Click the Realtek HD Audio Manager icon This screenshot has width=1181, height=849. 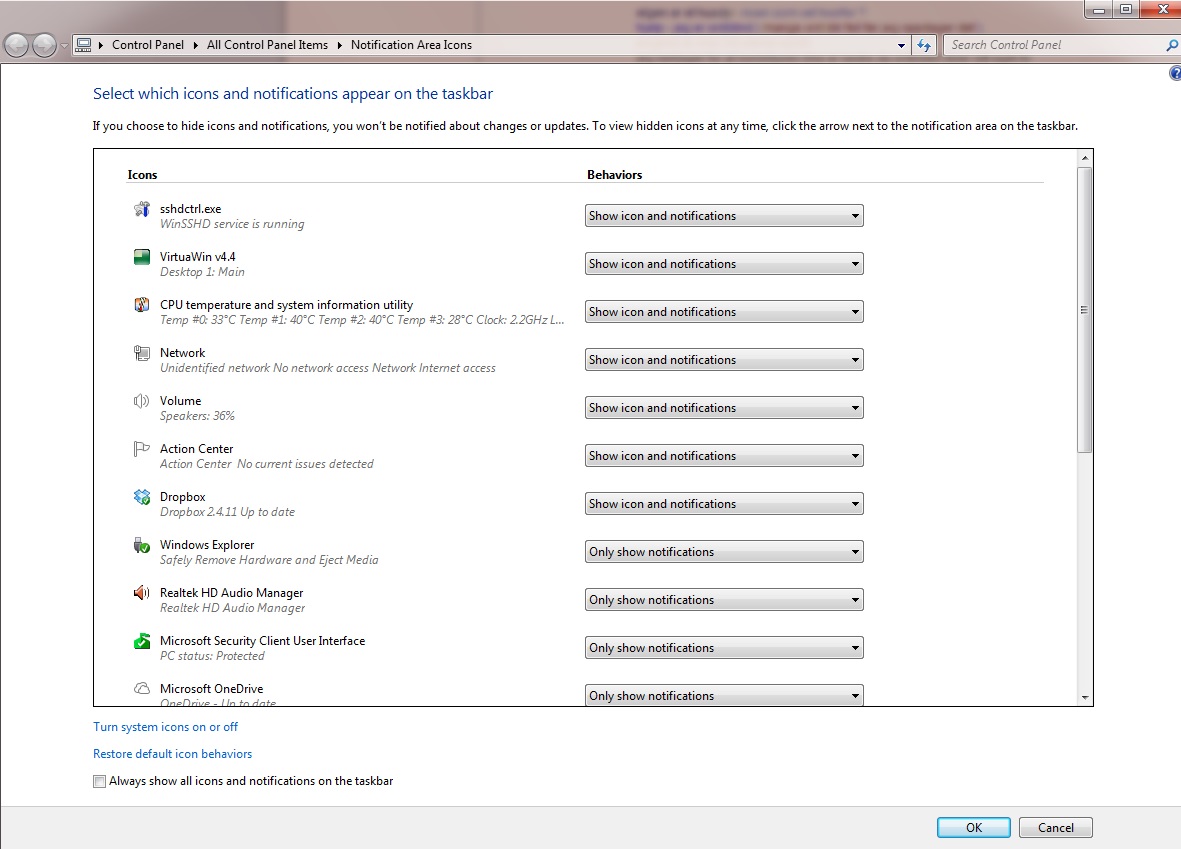click(x=142, y=594)
